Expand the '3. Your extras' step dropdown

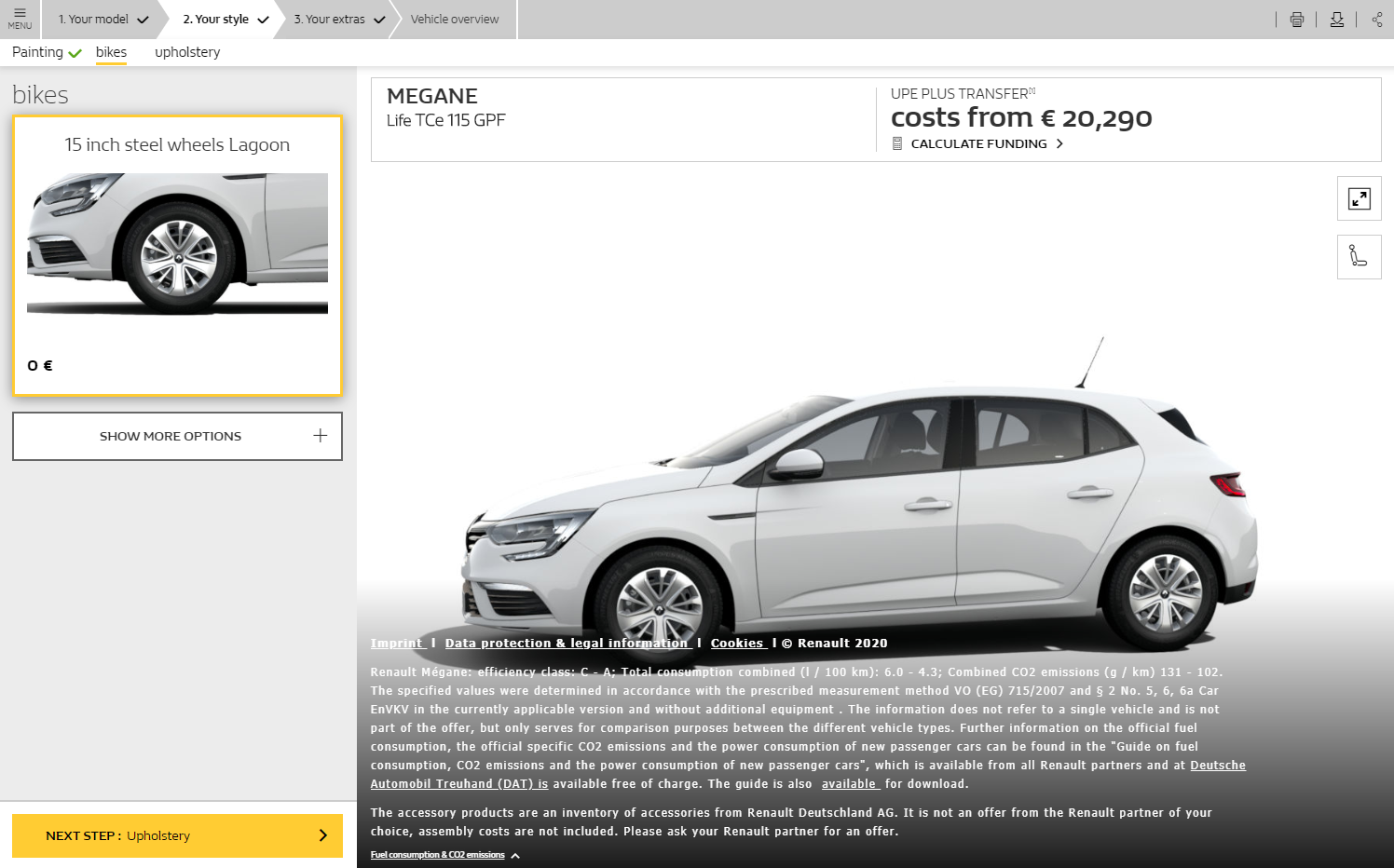(339, 20)
